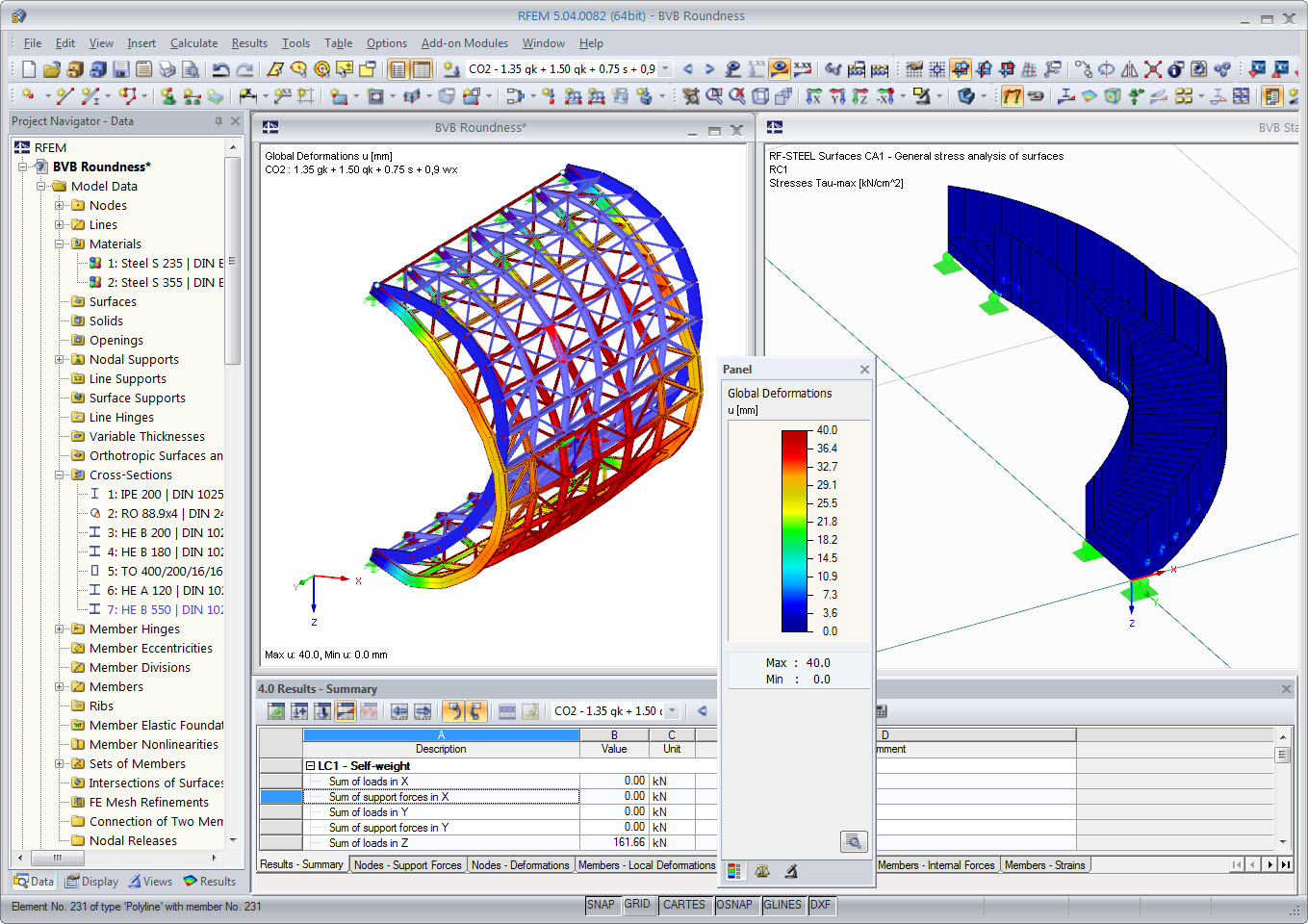Select the color scale tab icon in Panel
The image size is (1308, 924).
(x=734, y=871)
